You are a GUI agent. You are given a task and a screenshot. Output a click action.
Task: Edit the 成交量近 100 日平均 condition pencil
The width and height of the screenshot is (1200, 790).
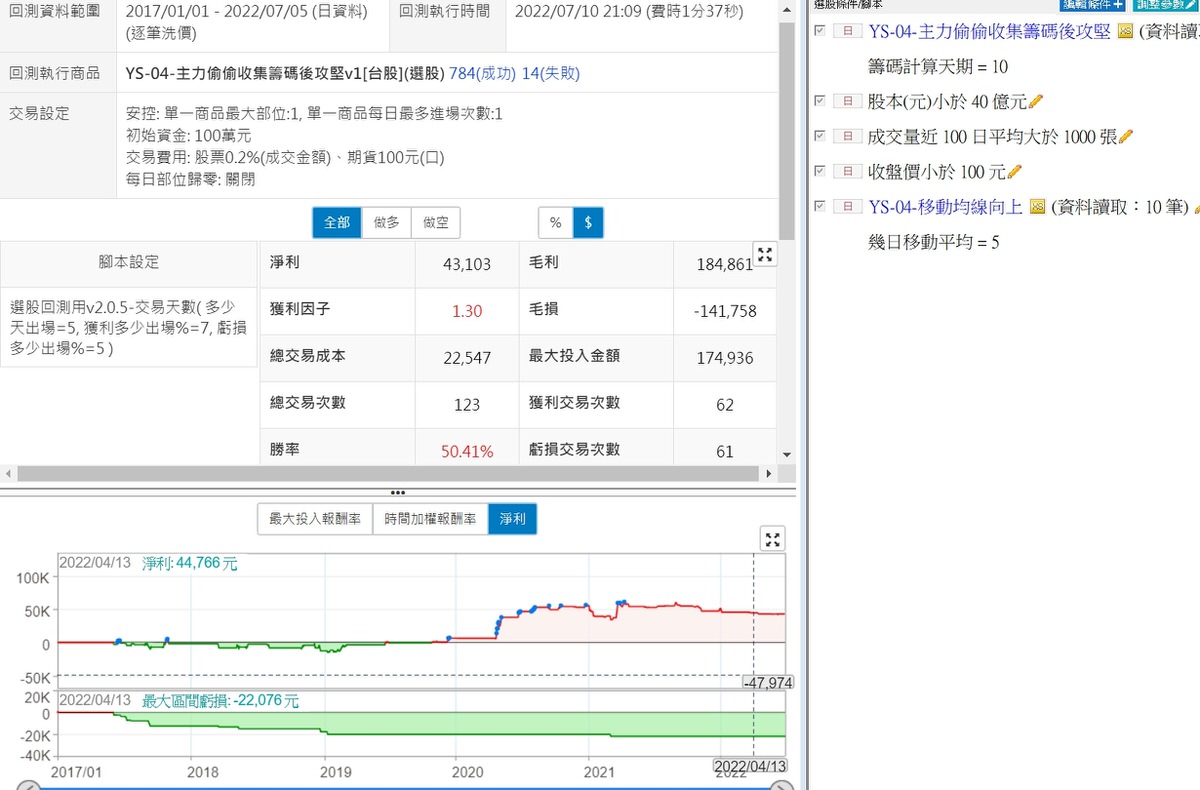click(x=1126, y=136)
